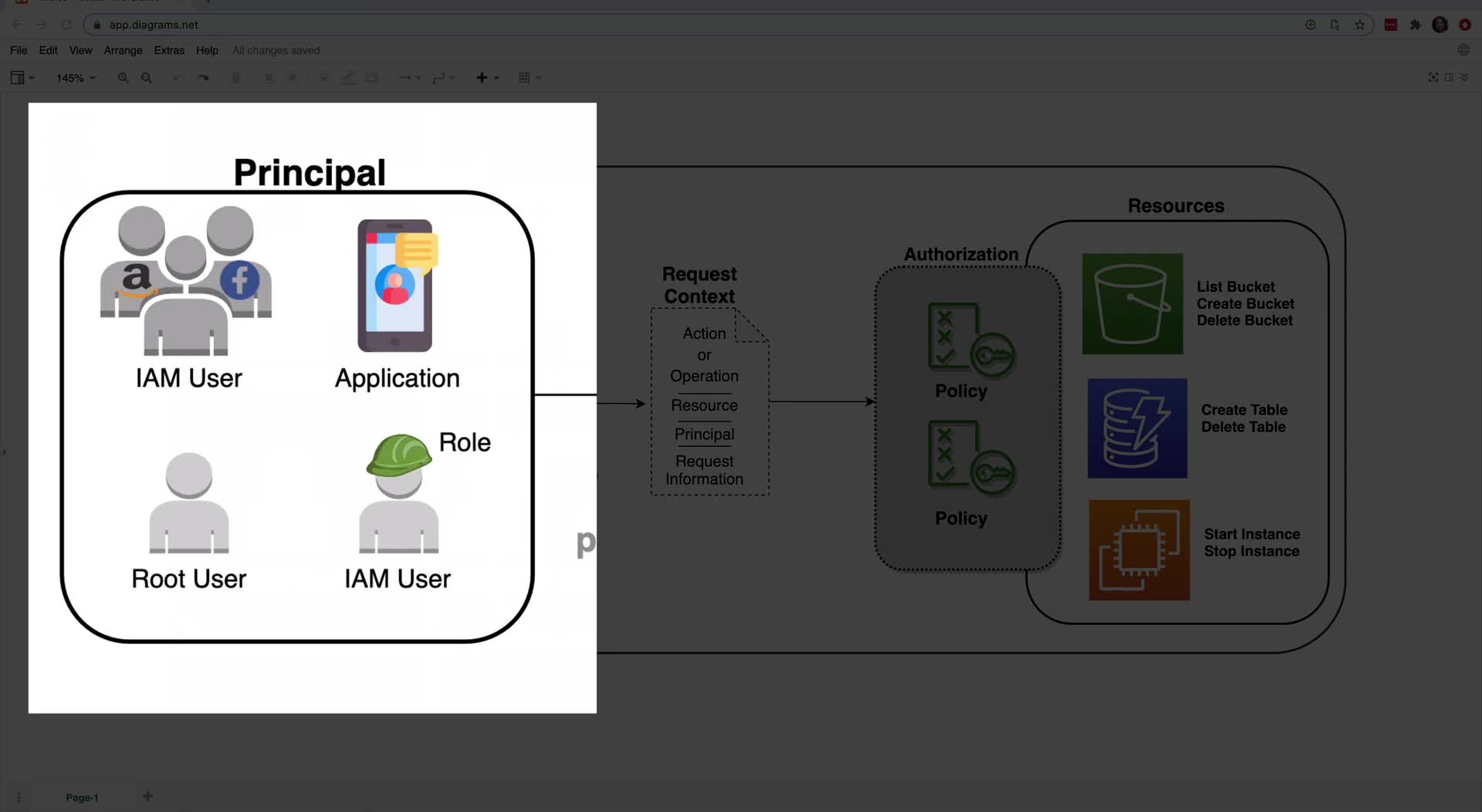Select the blue DynamoDB database icon
The image size is (1482, 812).
pyautogui.click(x=1138, y=428)
